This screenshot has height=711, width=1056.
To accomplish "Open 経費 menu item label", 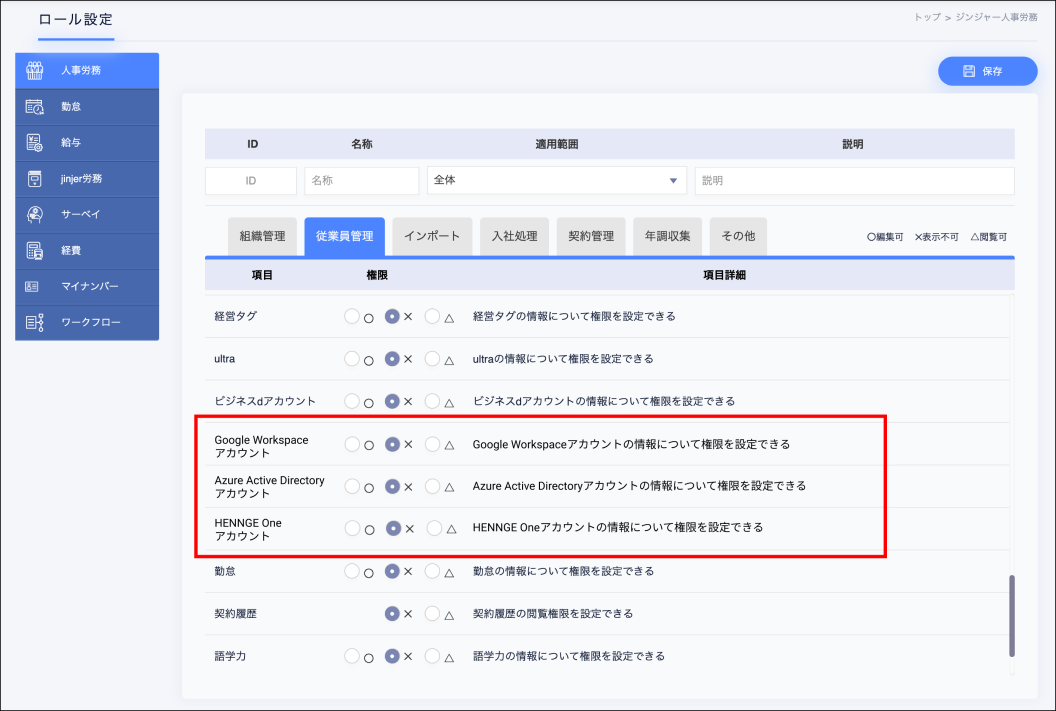I will coord(71,250).
